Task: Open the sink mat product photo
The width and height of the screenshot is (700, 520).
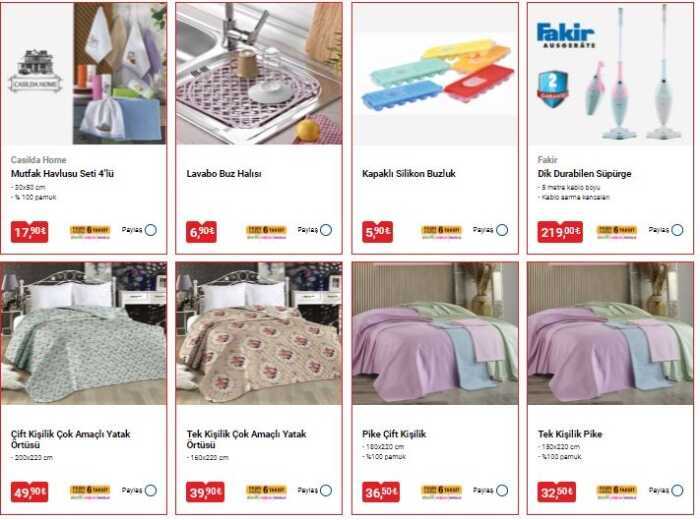Action: click(259, 74)
